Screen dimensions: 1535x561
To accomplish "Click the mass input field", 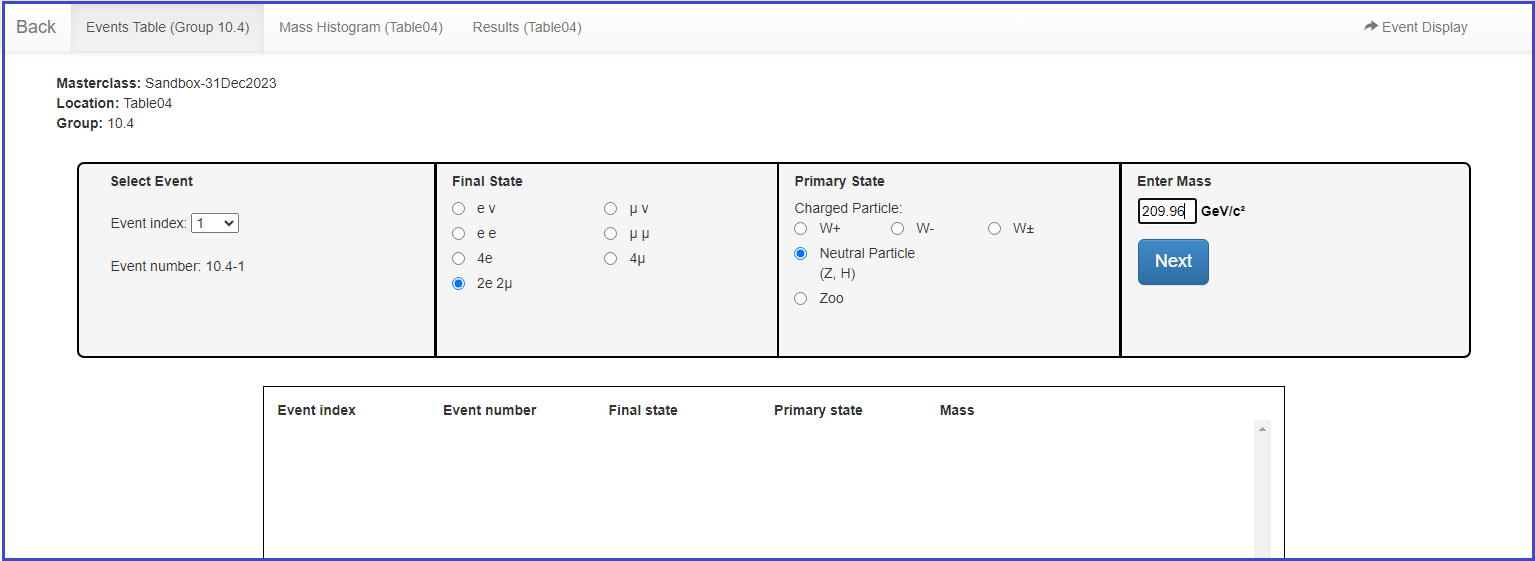I will tap(1166, 211).
